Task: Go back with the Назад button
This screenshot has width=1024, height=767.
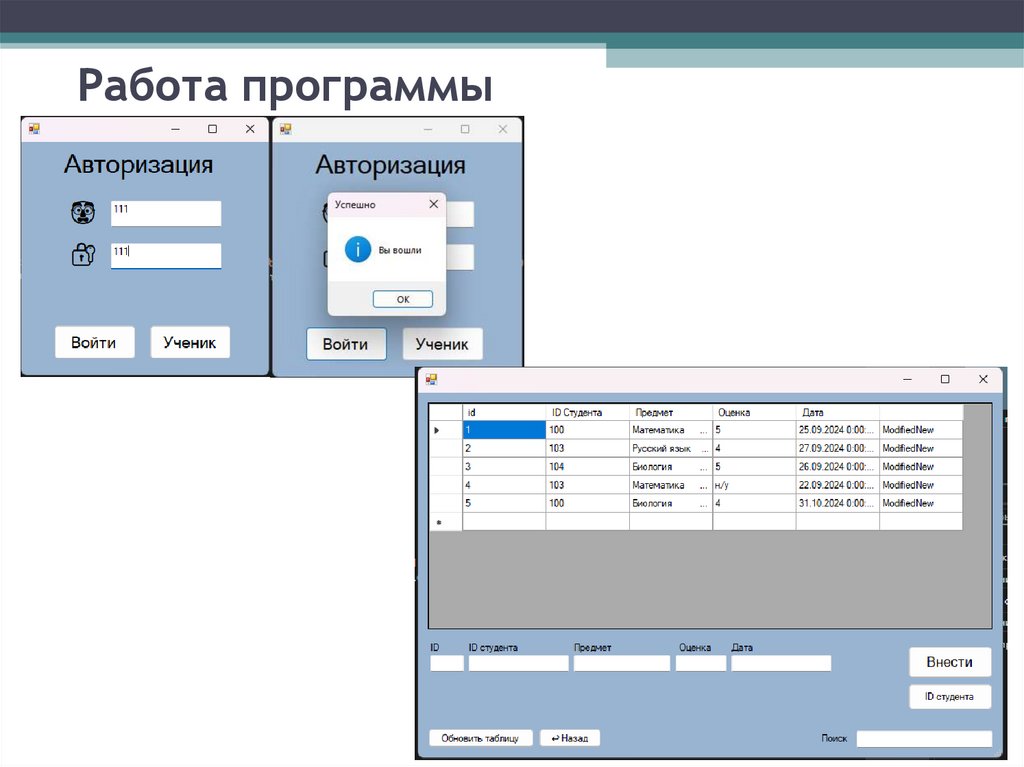Action: [x=570, y=738]
